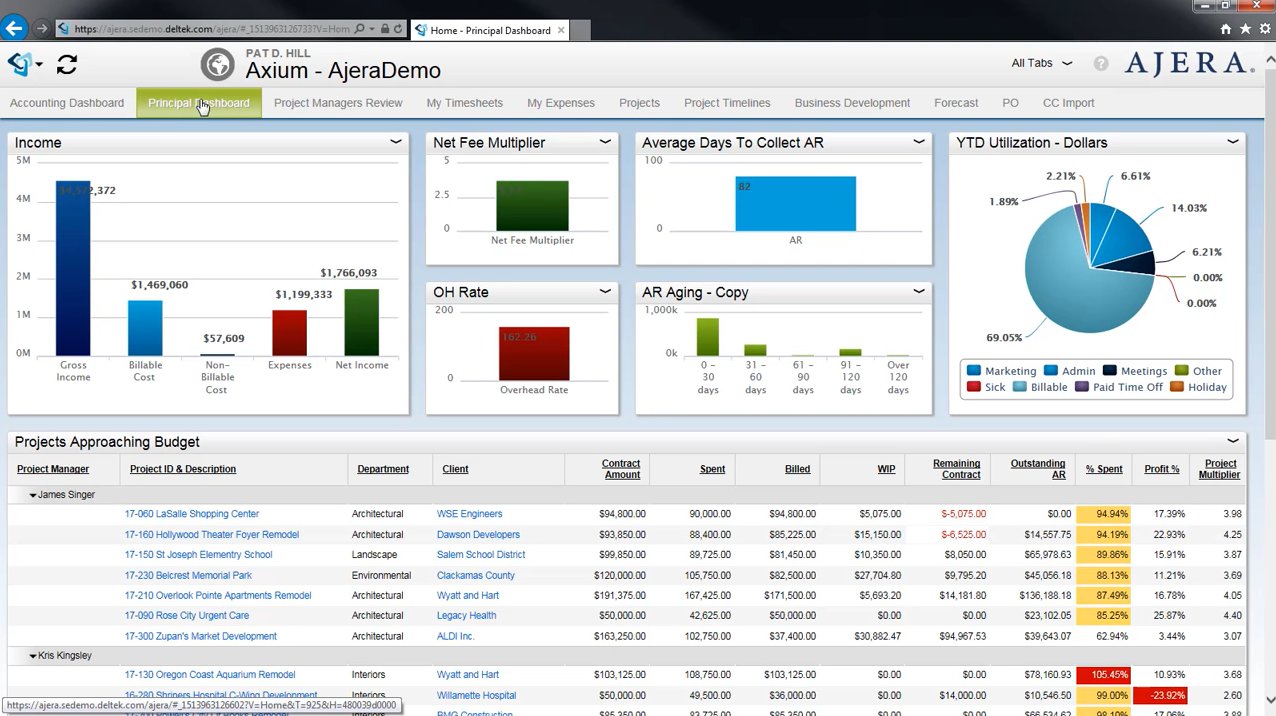
Task: Open project 17-060 LaSalle Shopping Center
Action: [191, 513]
